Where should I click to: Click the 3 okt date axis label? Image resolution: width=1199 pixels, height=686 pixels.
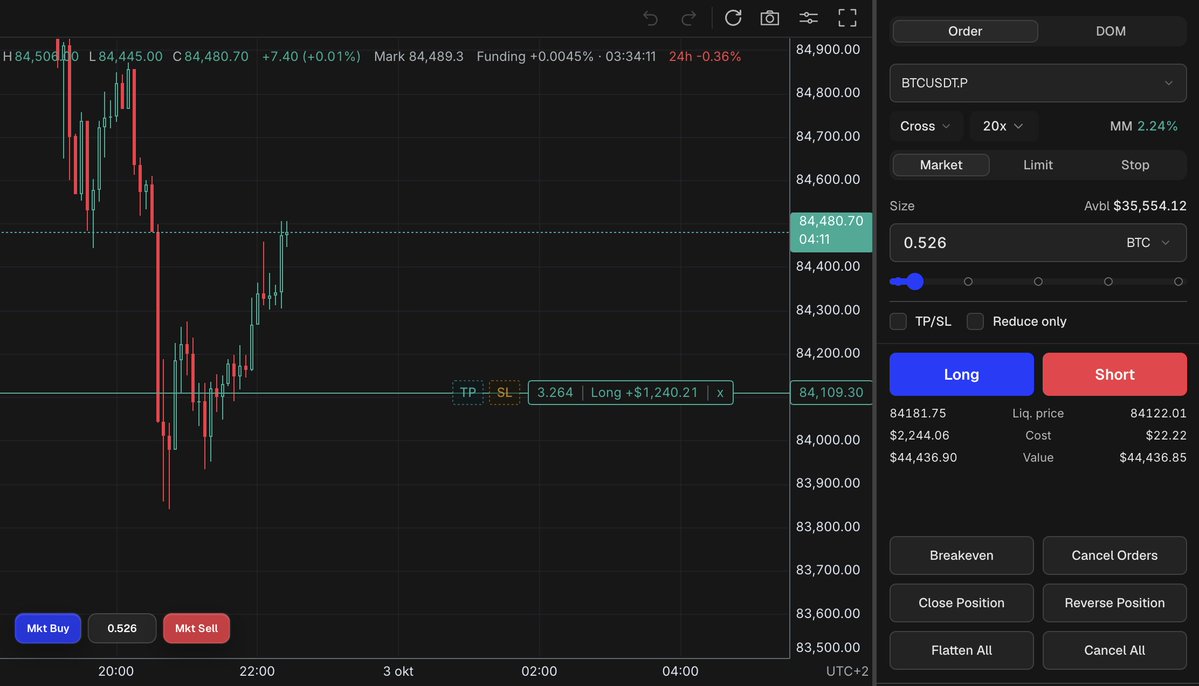pyautogui.click(x=398, y=671)
